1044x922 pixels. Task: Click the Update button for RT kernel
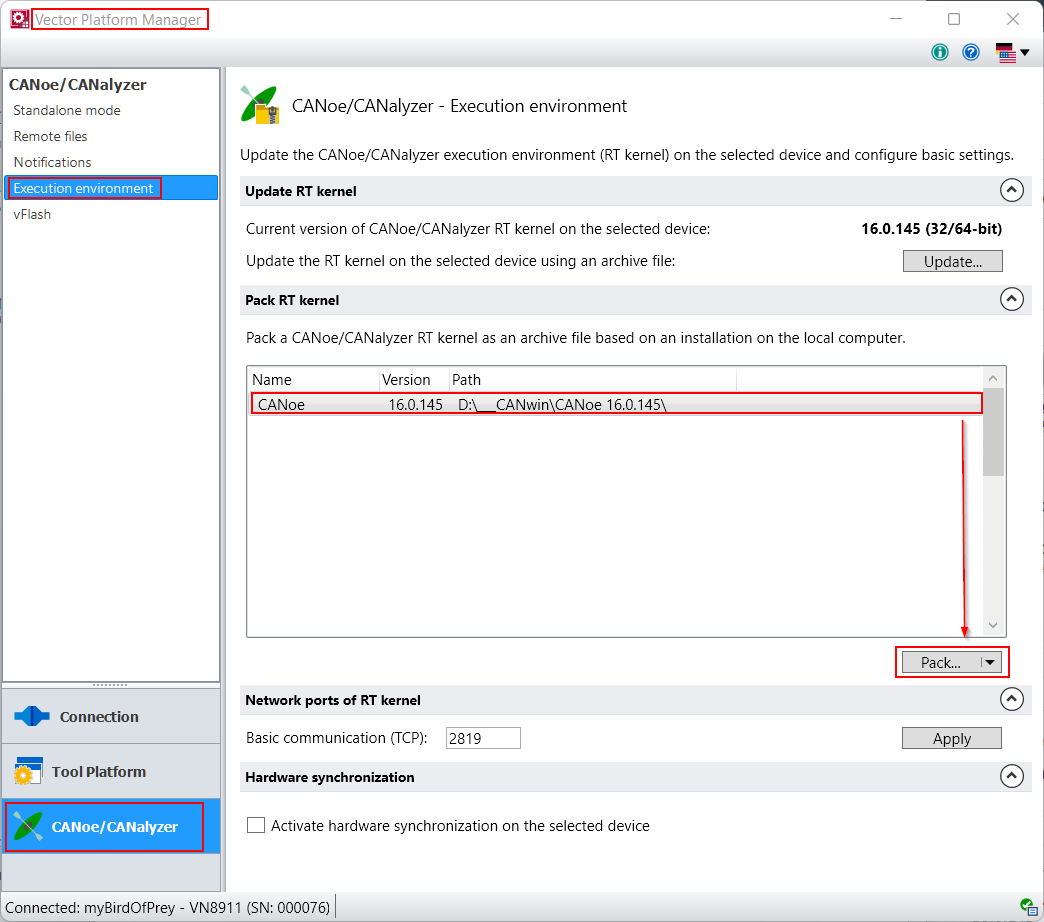[951, 261]
